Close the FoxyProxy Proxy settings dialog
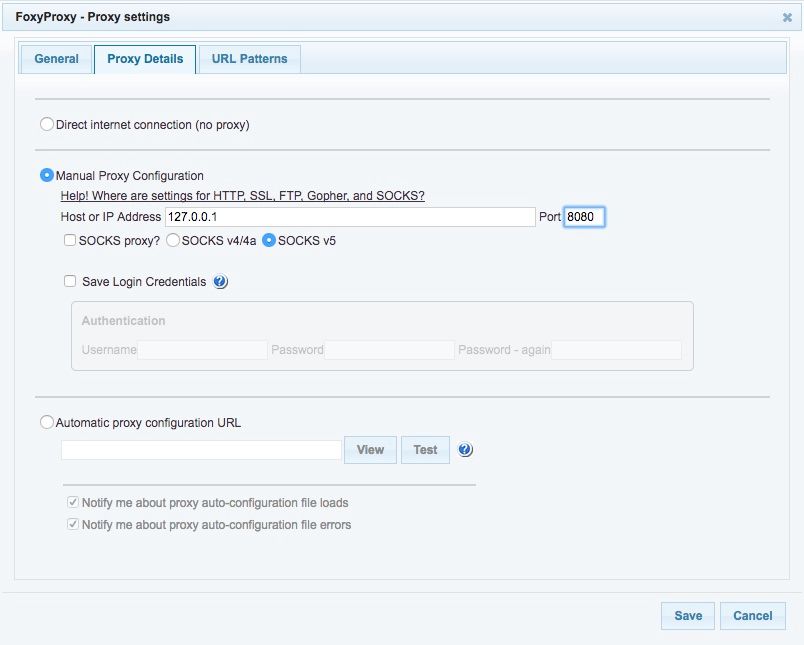This screenshot has width=804, height=645. click(787, 17)
